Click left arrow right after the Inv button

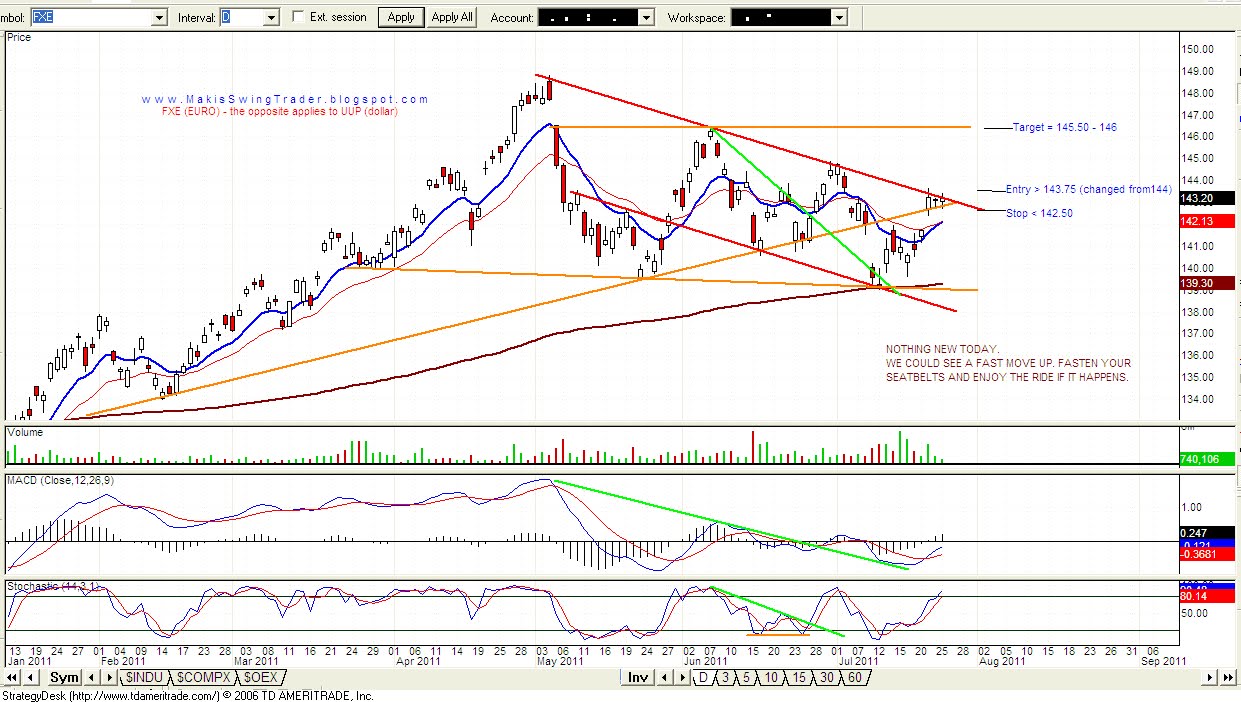tap(665, 678)
